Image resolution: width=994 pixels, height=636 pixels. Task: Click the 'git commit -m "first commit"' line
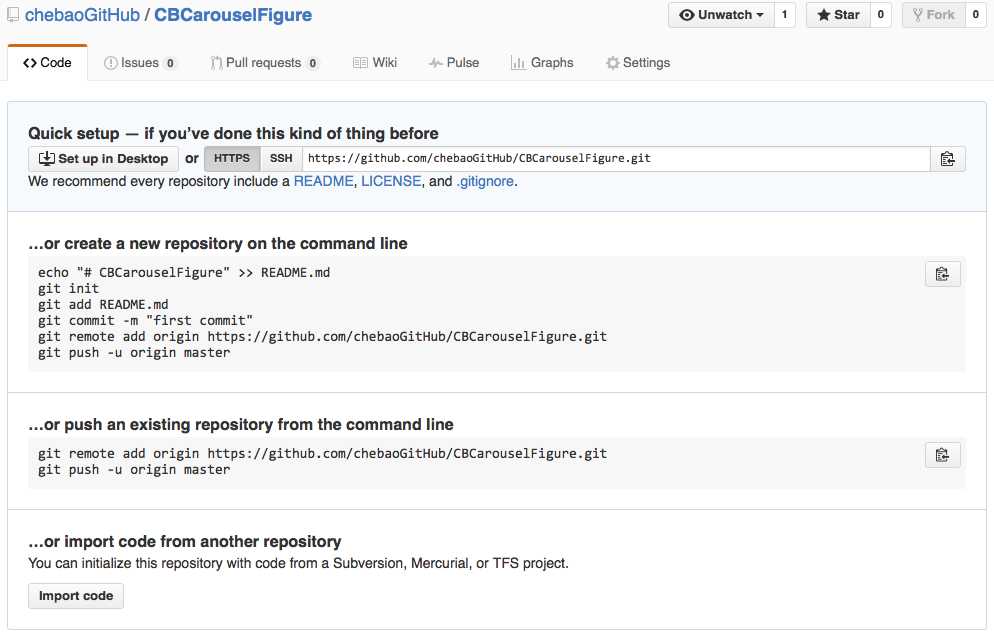(x=145, y=321)
